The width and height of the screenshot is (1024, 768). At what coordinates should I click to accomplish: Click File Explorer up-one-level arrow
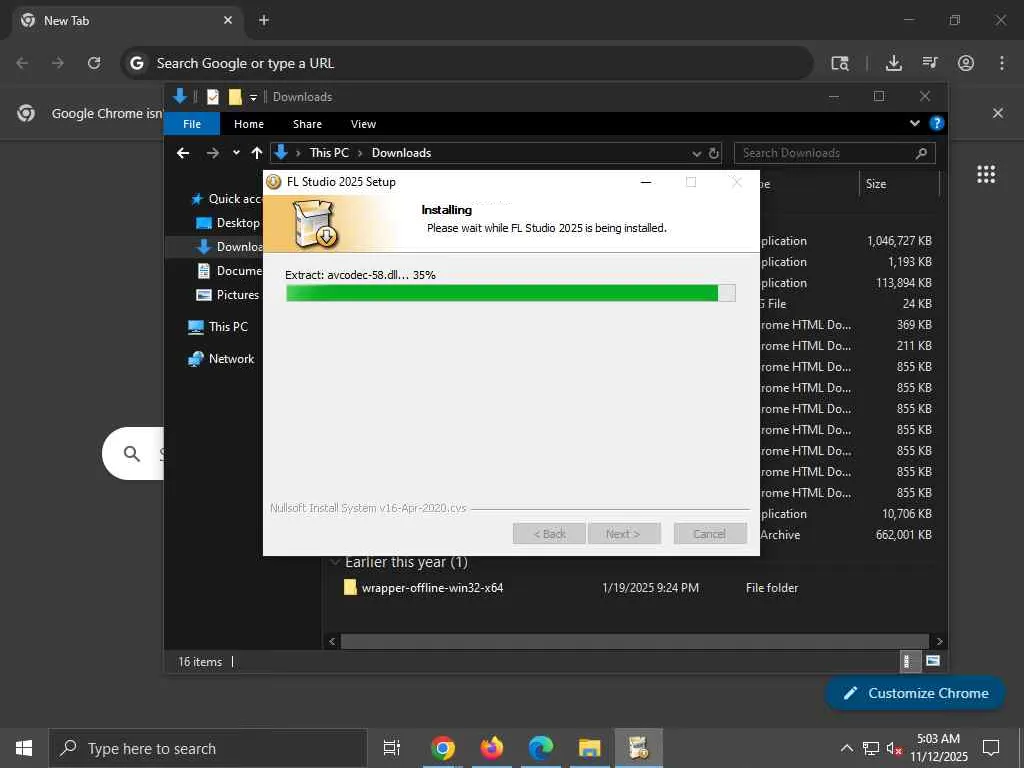(257, 153)
